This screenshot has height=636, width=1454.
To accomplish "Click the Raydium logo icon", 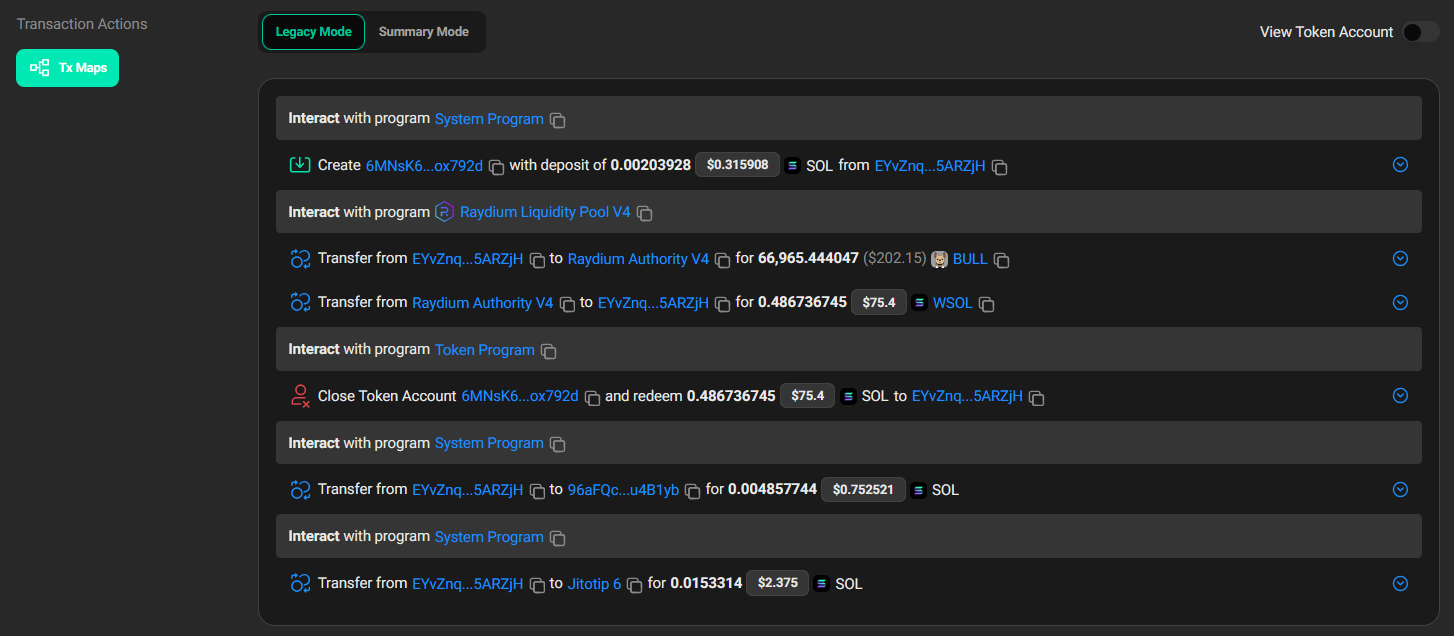I will [445, 212].
